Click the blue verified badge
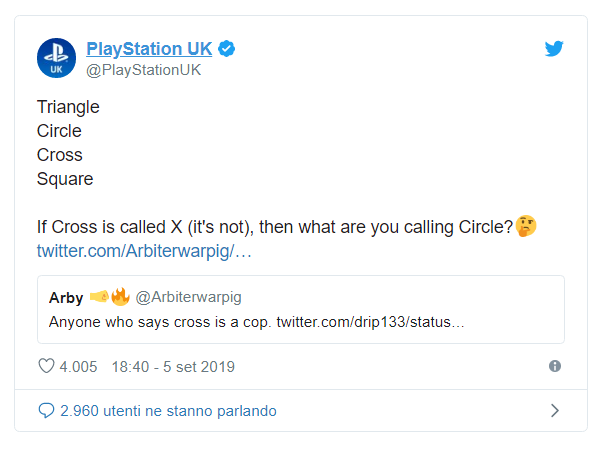This screenshot has width=603, height=449. click(x=227, y=49)
